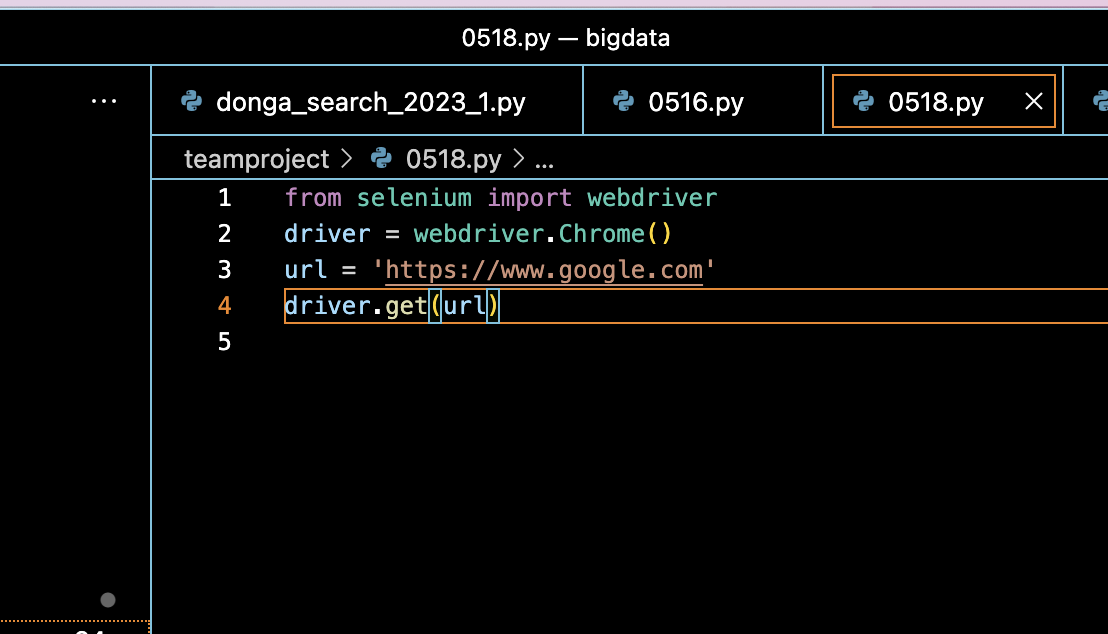
Task: Expand the breadcrumb ellipsis after 0518.py
Action: coord(545,158)
